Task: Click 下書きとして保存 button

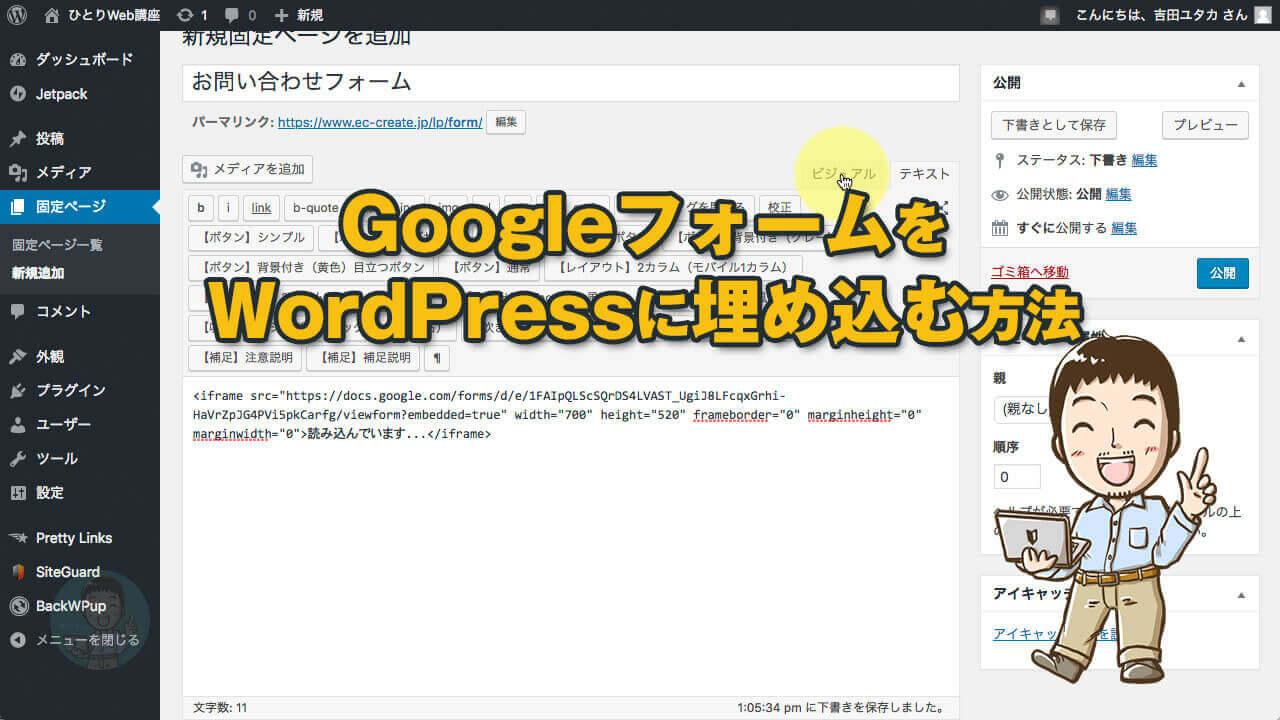Action: pyautogui.click(x=1054, y=125)
